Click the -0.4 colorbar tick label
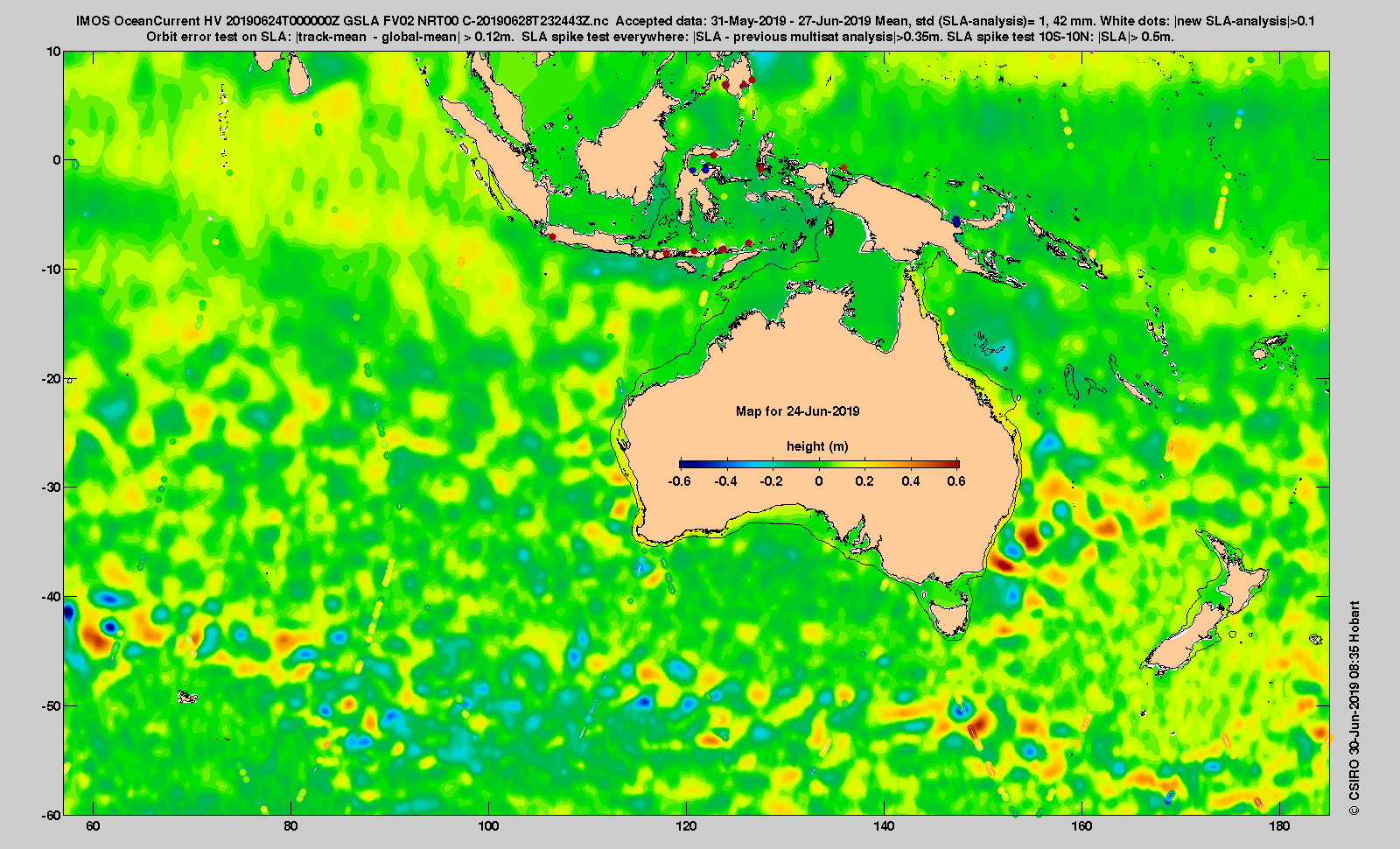This screenshot has height=849, width=1400. 725,481
